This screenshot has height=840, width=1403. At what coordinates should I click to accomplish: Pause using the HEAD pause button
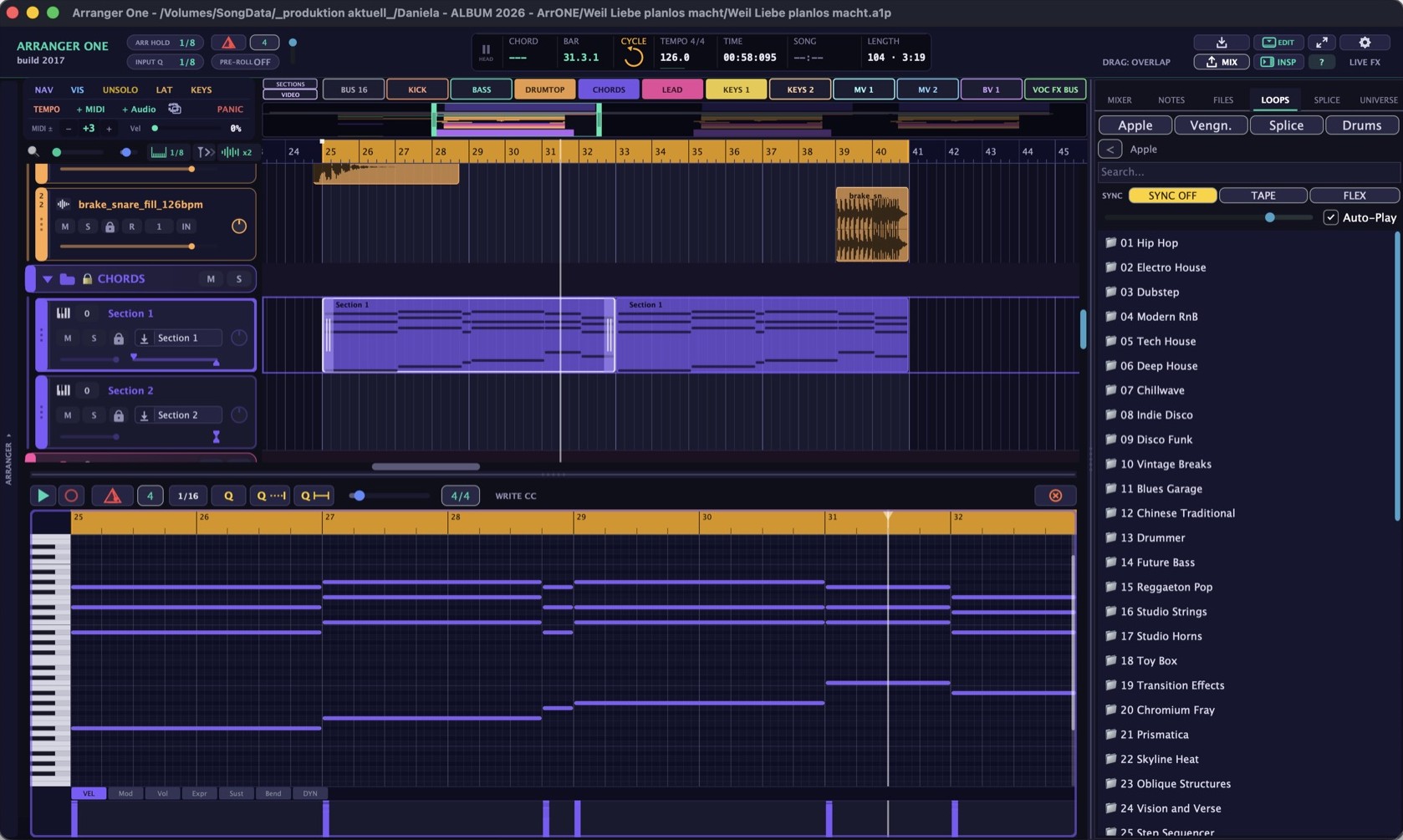[x=486, y=52]
